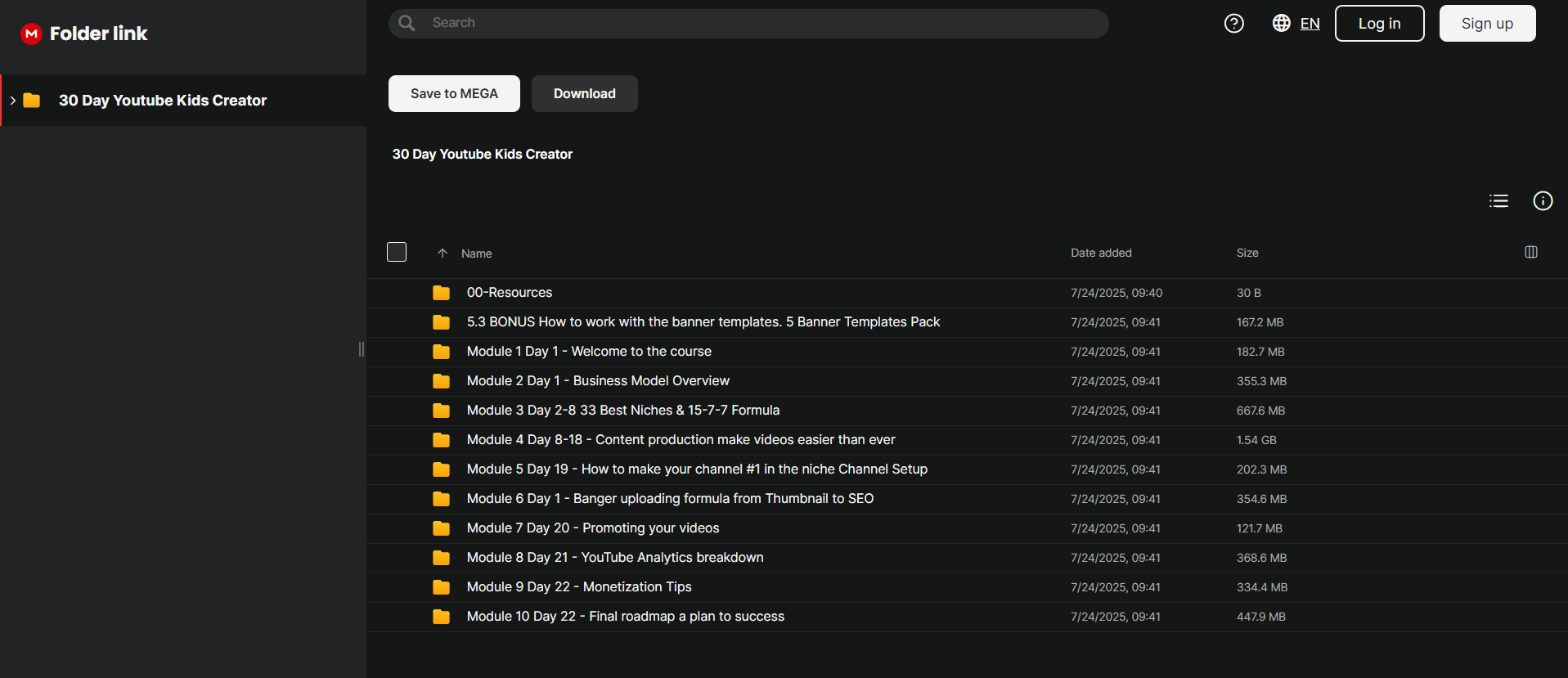1568x678 pixels.
Task: Open the 00-Resources folder name
Action: 510,293
